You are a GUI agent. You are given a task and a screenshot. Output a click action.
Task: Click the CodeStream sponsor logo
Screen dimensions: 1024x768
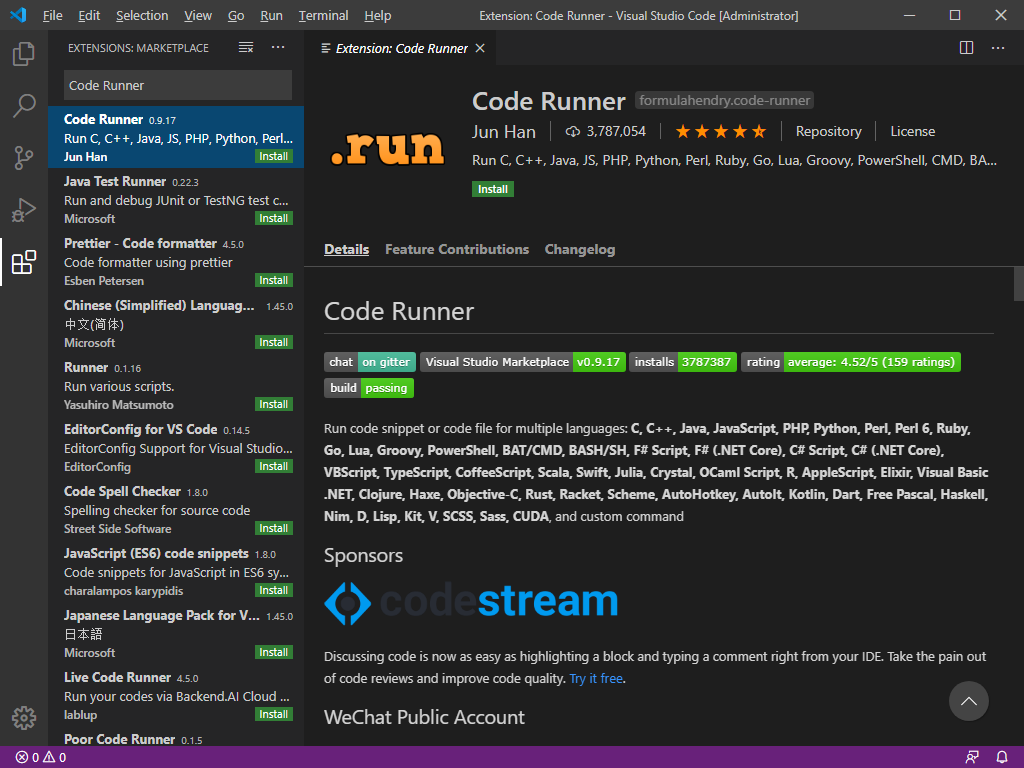point(471,602)
